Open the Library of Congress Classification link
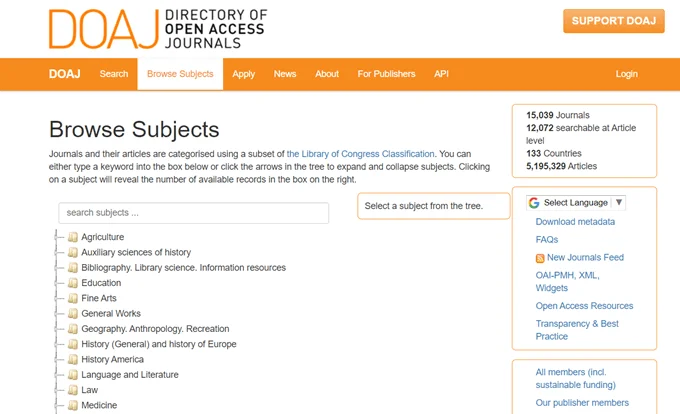Screen dimensions: 680x414 tap(360, 154)
